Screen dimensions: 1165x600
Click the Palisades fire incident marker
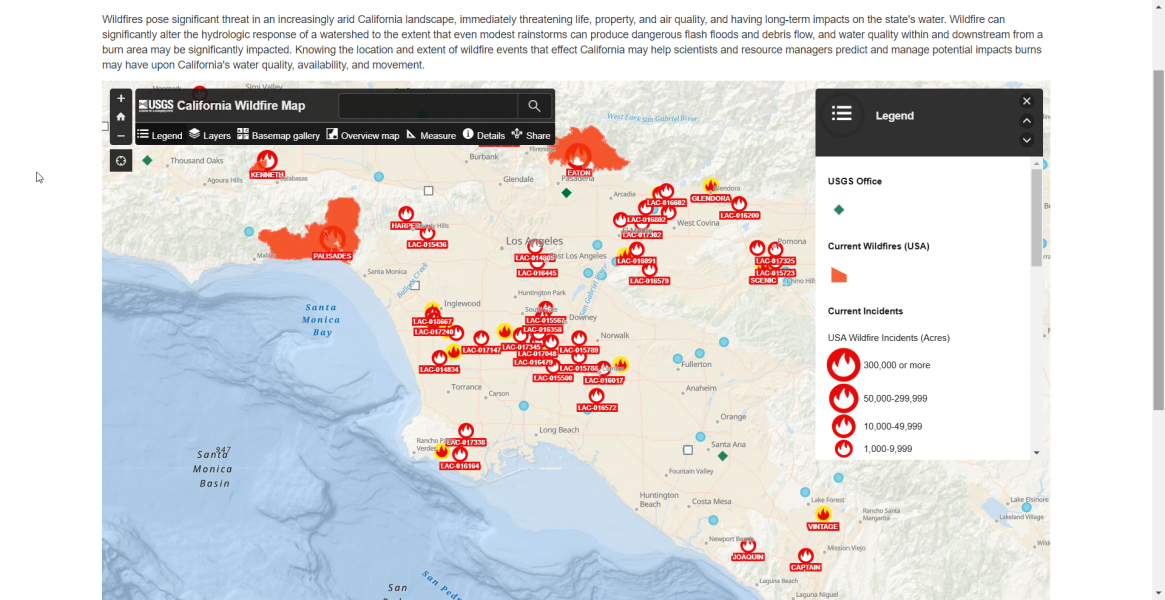click(332, 239)
